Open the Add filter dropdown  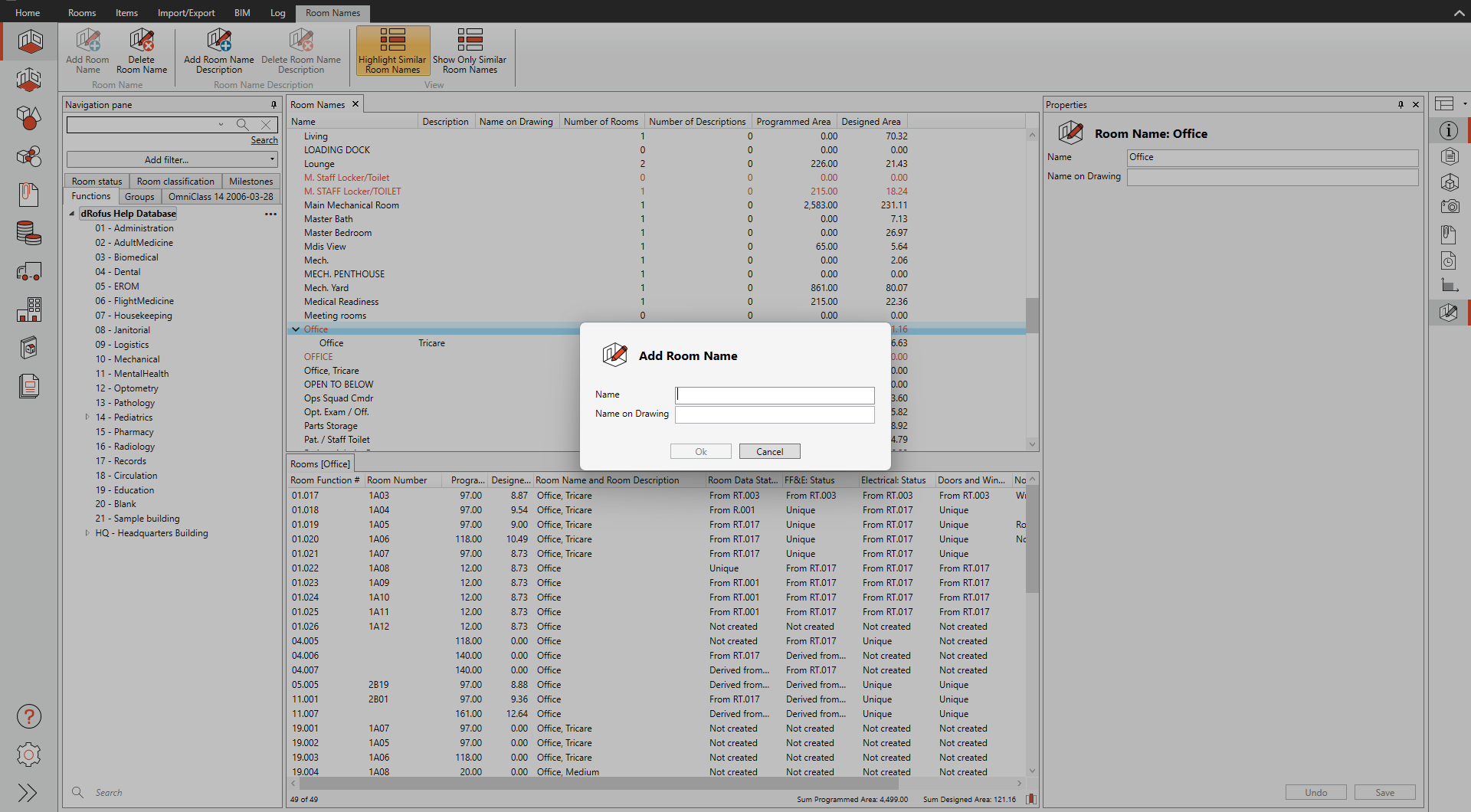(x=172, y=159)
